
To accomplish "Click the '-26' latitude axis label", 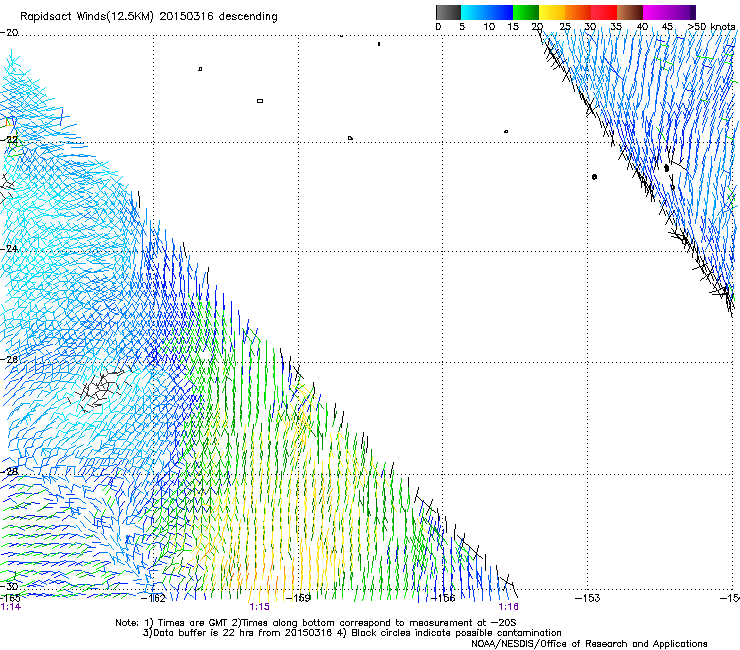I will click(9, 359).
